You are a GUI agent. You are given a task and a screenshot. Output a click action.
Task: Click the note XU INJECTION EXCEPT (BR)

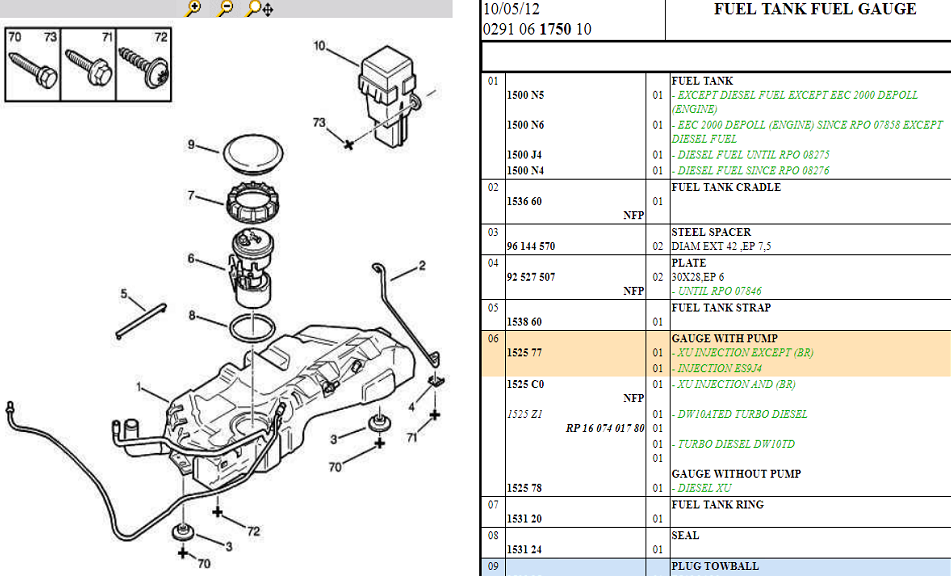click(742, 352)
